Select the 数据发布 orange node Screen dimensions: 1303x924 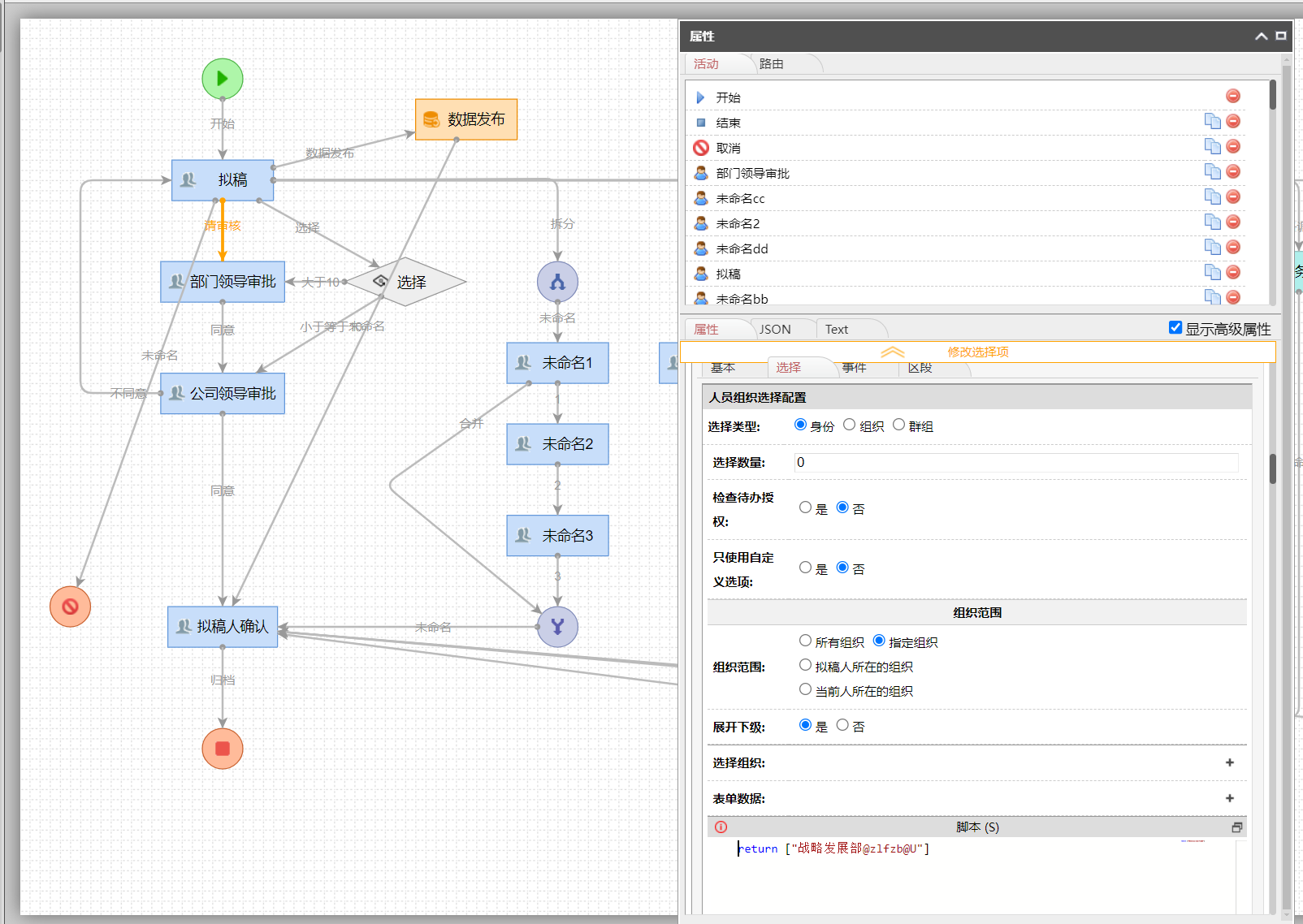[466, 119]
